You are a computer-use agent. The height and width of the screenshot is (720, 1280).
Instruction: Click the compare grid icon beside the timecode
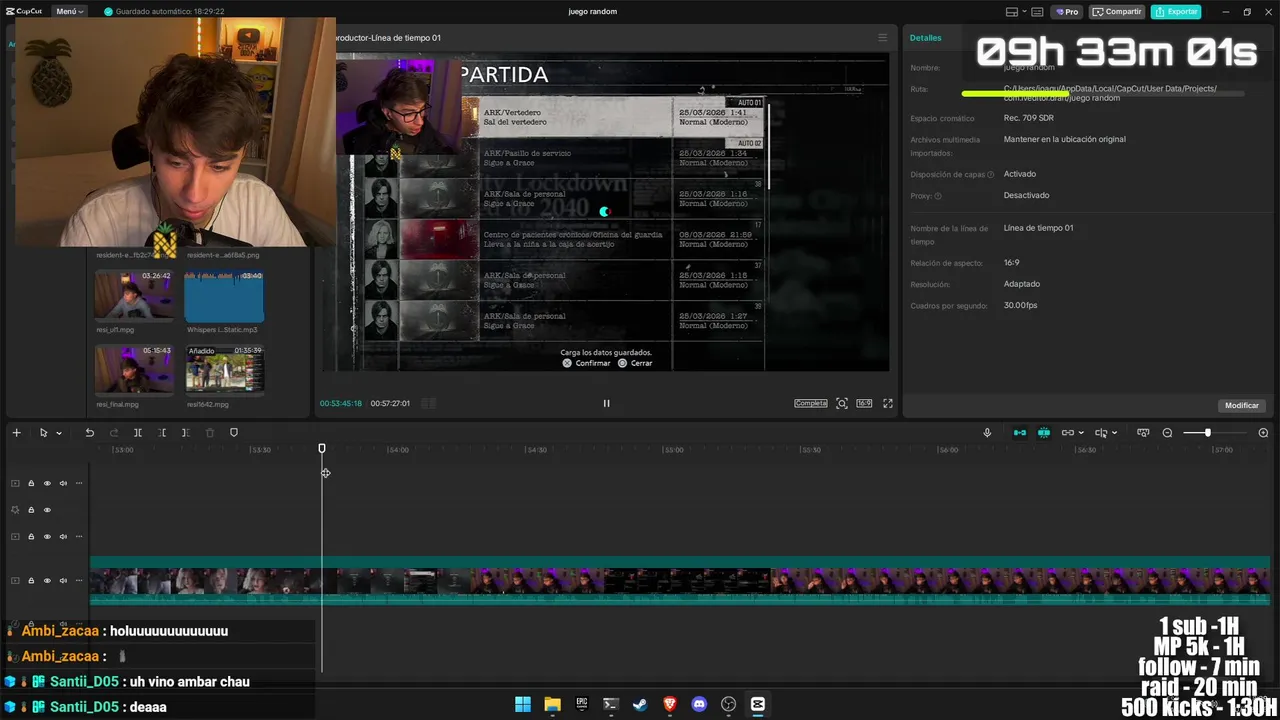pyautogui.click(x=428, y=403)
